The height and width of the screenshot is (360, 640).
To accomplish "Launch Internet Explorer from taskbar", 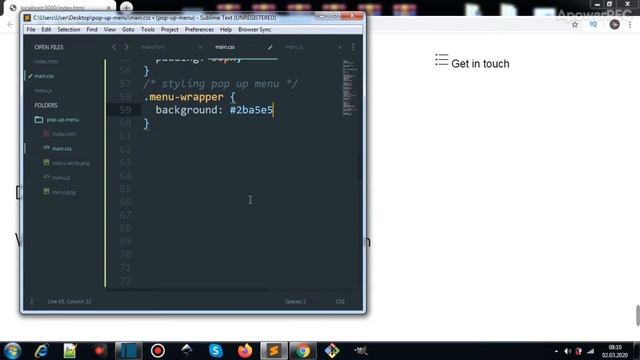I will coord(41,351).
